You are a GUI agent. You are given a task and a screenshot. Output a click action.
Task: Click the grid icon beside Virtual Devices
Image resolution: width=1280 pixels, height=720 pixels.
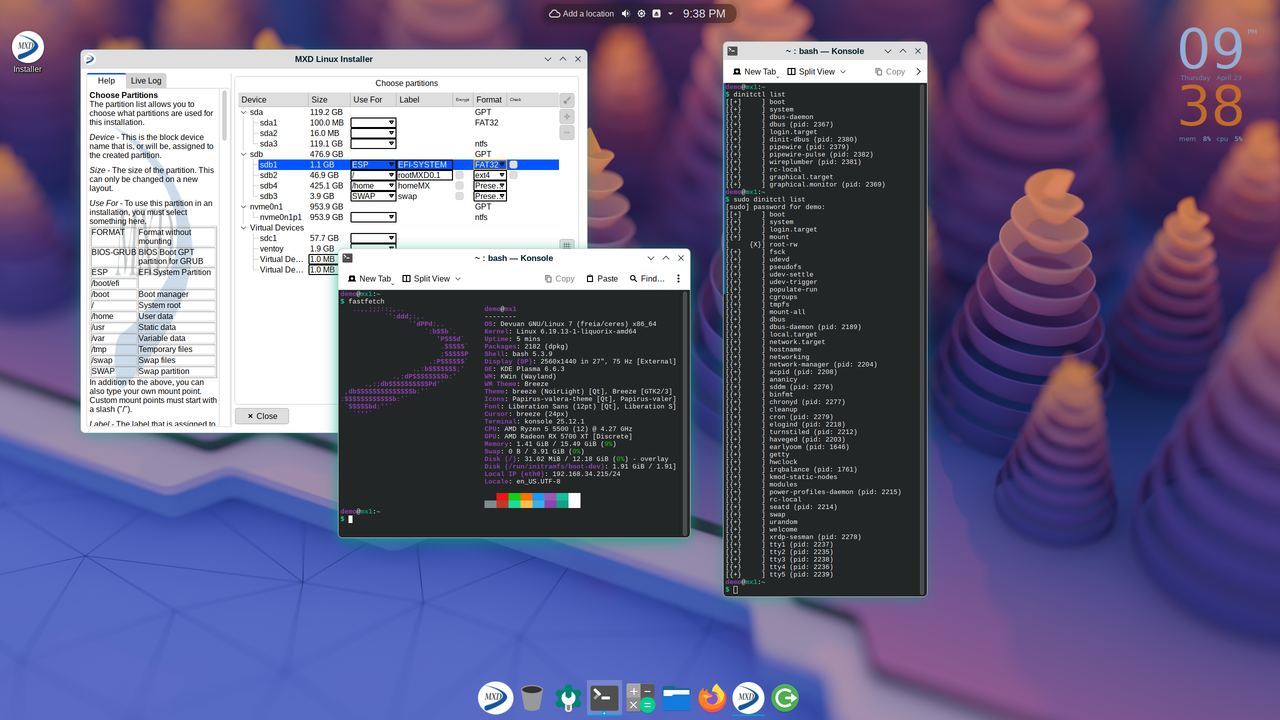coord(567,245)
